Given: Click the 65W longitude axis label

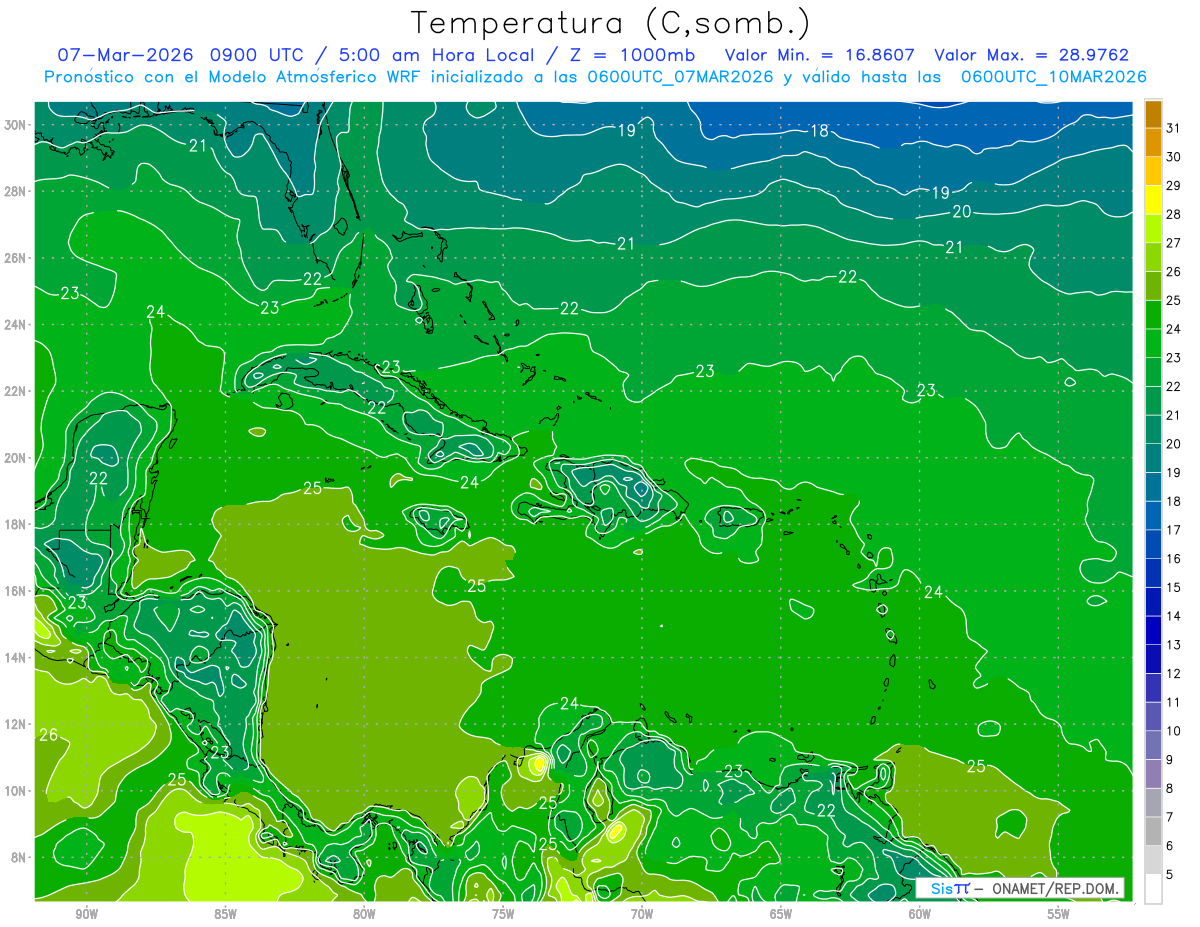Looking at the screenshot, I should click(781, 914).
